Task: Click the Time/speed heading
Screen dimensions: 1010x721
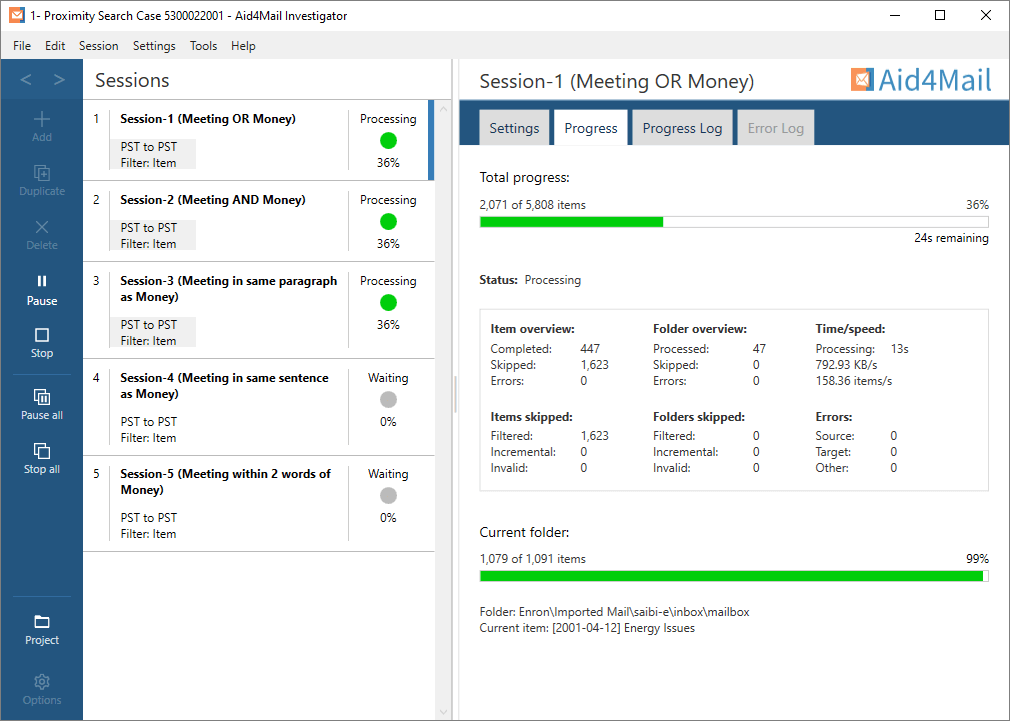Action: (x=850, y=329)
